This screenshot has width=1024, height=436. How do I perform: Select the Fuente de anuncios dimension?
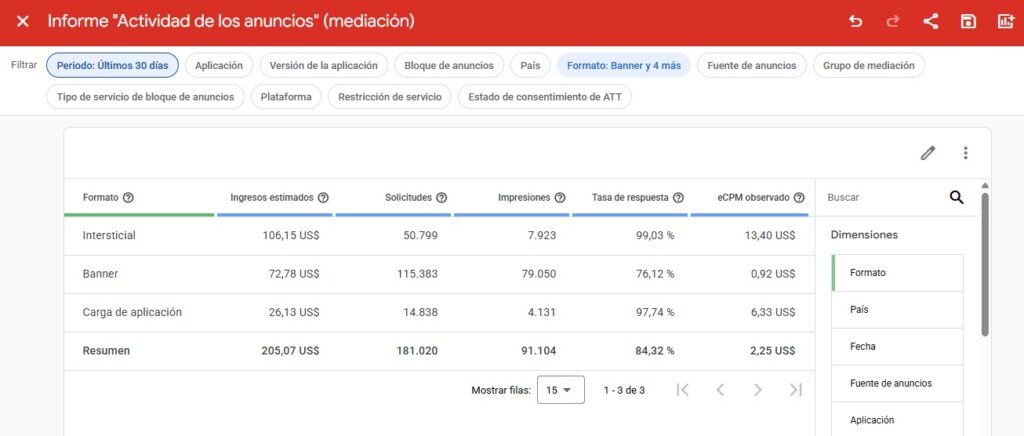coord(898,383)
